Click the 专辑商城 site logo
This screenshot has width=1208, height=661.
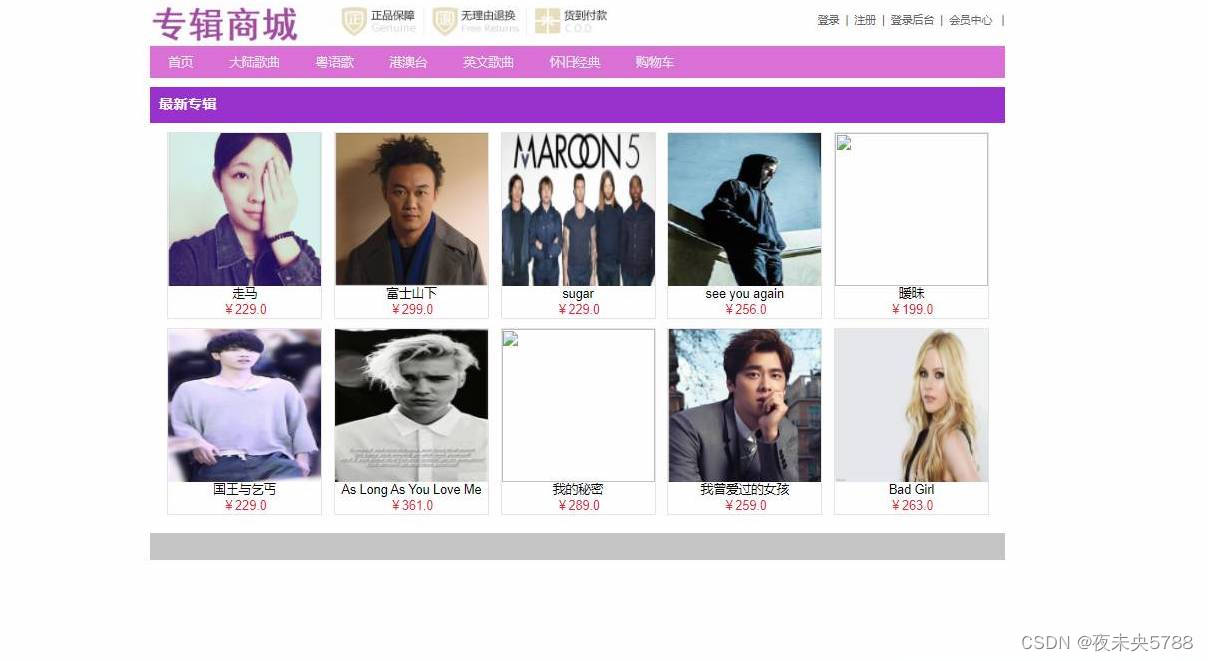[x=225, y=24]
